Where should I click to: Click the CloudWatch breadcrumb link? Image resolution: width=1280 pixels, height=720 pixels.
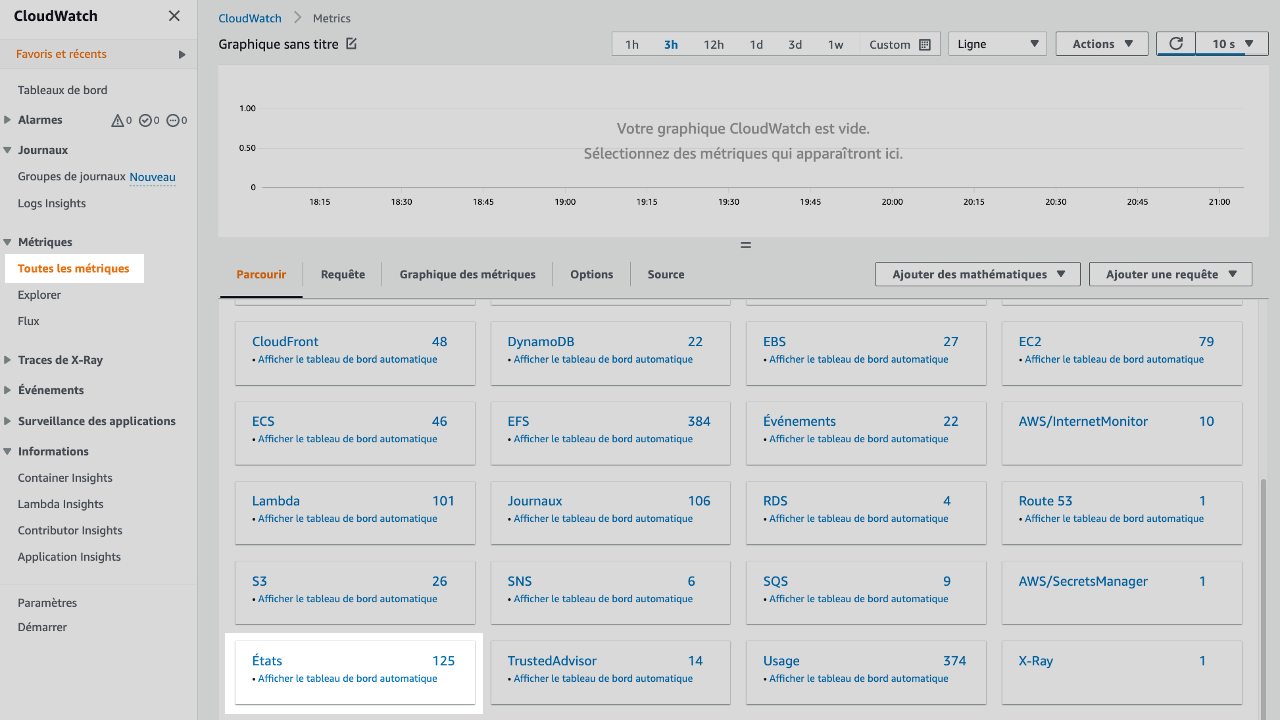tap(250, 18)
